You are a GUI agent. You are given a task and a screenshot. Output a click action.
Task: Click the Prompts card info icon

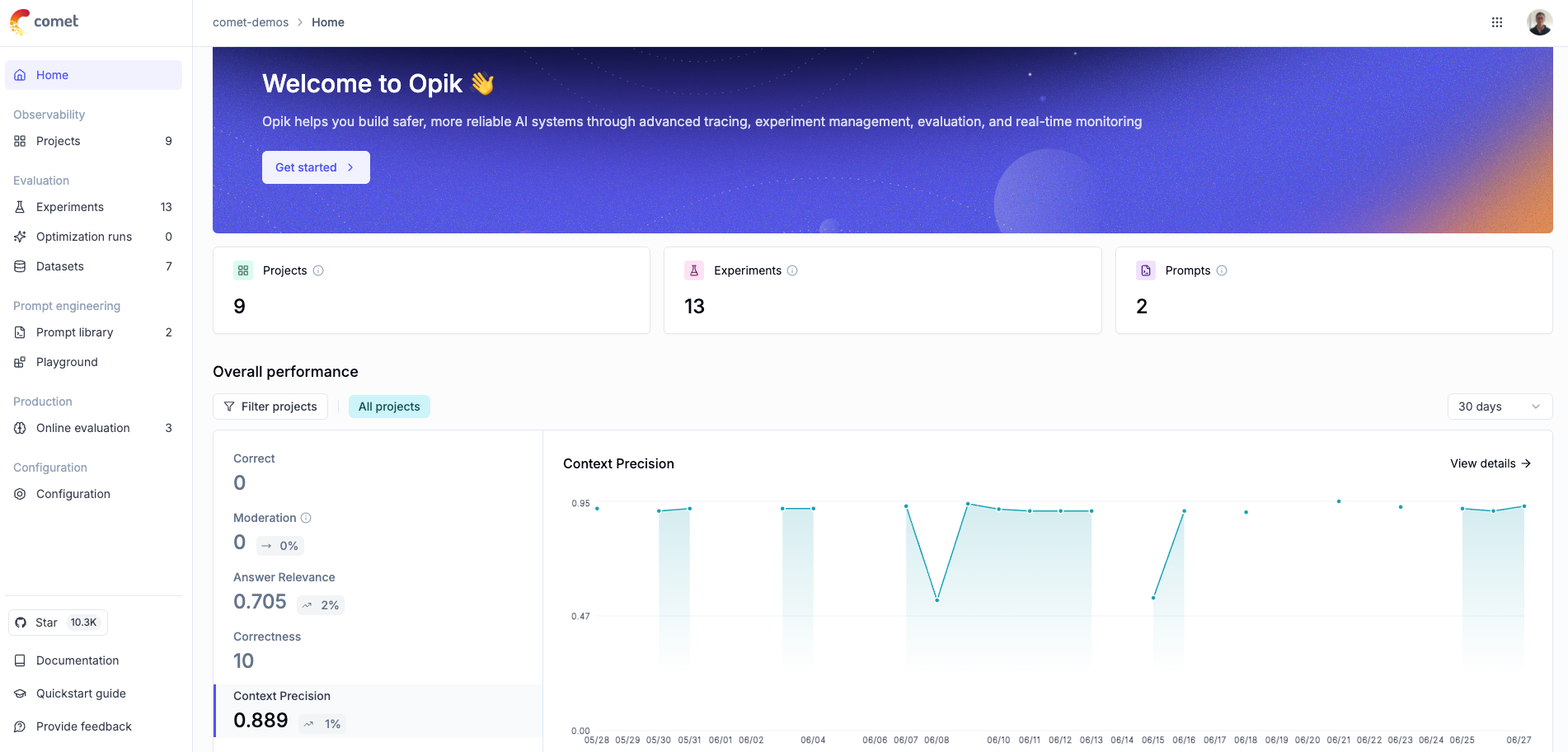(1222, 270)
